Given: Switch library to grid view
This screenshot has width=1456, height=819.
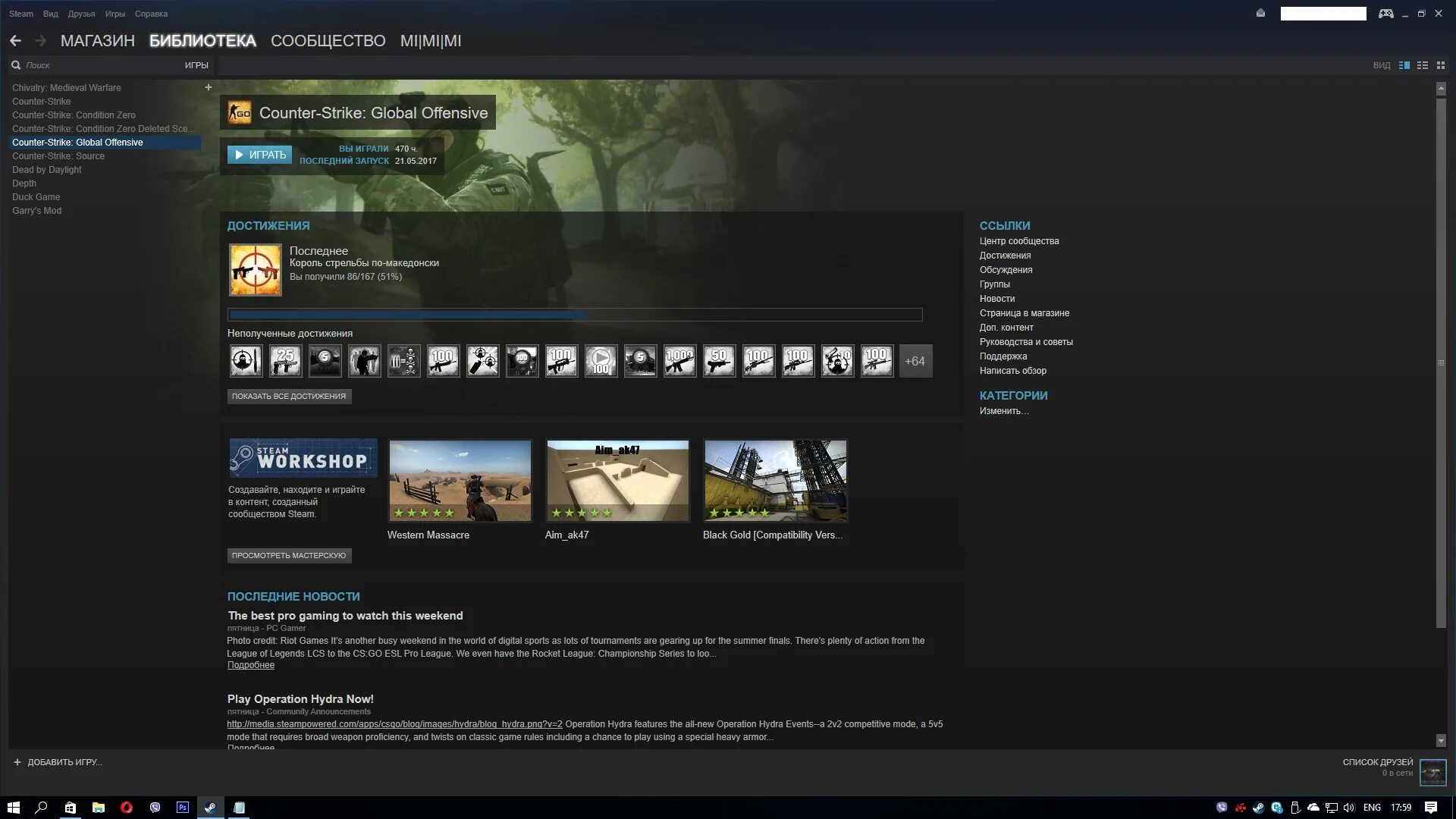Looking at the screenshot, I should coord(1441,65).
